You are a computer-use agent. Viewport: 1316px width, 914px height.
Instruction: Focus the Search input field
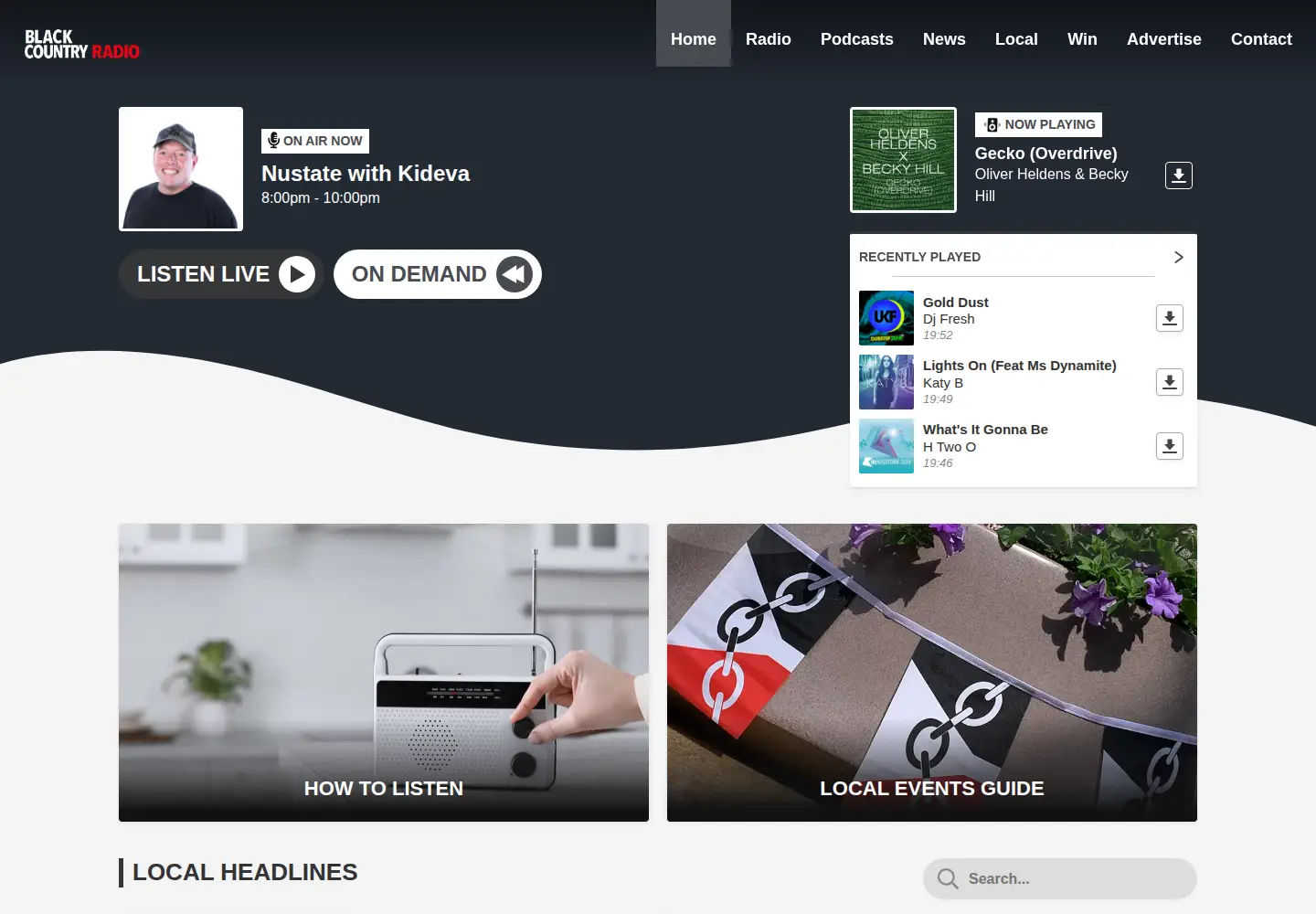(1060, 878)
